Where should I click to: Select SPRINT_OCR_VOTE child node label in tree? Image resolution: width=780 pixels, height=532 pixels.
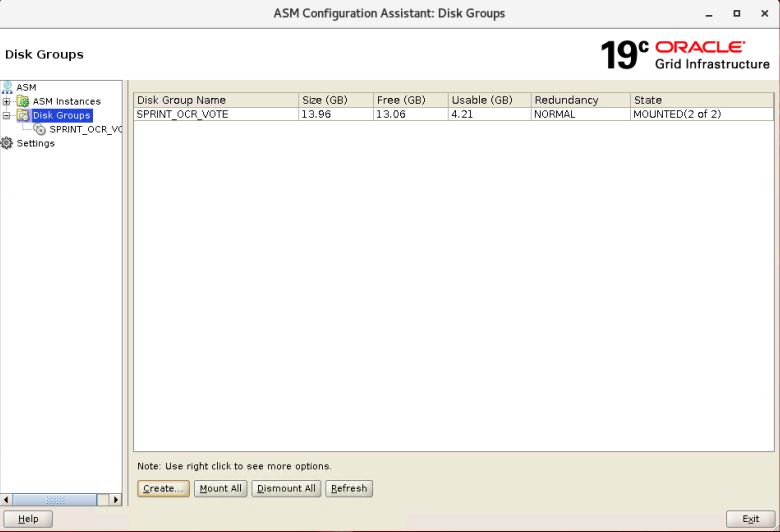point(86,129)
